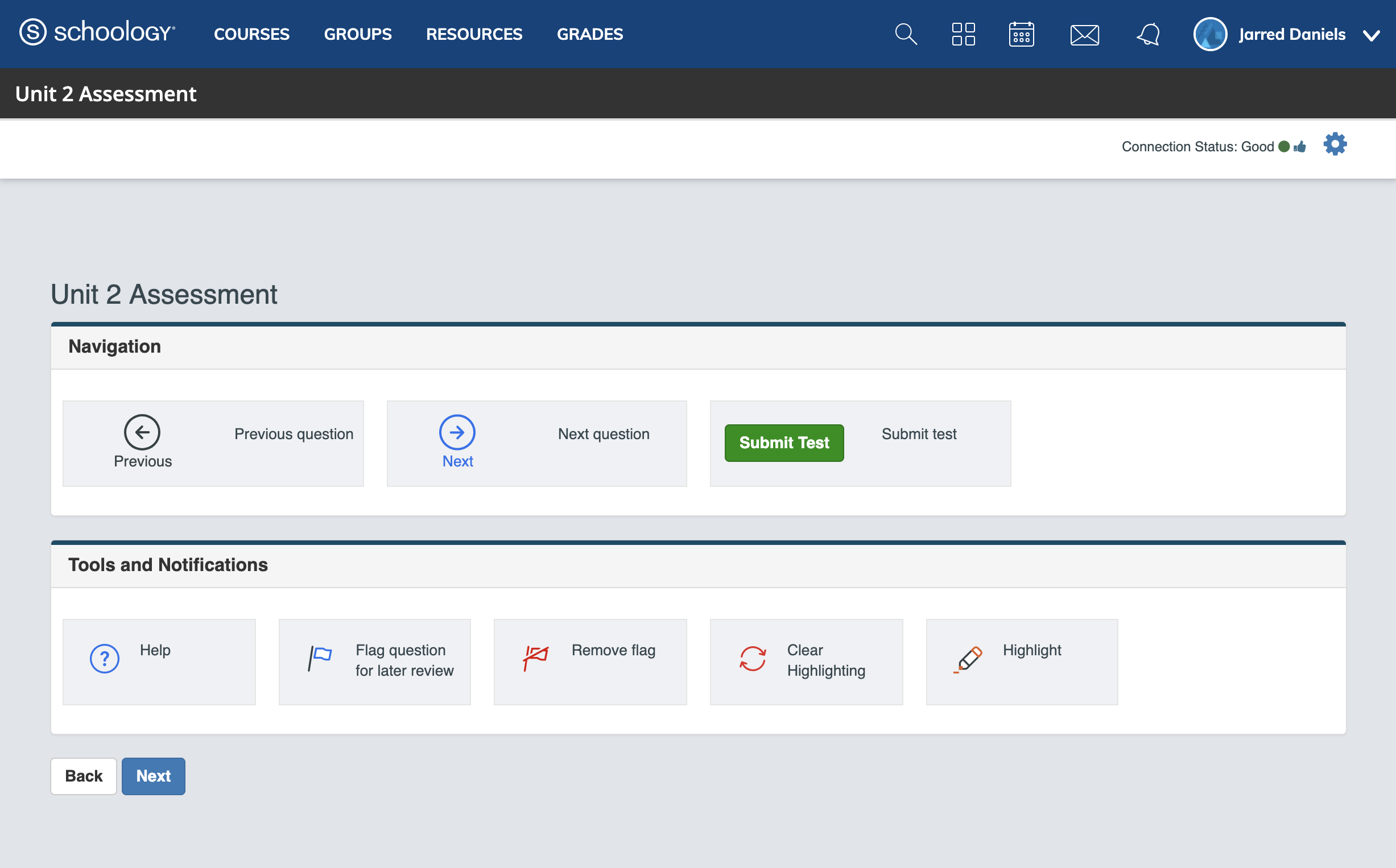Select the Highlight tool

pyautogui.click(x=1022, y=660)
